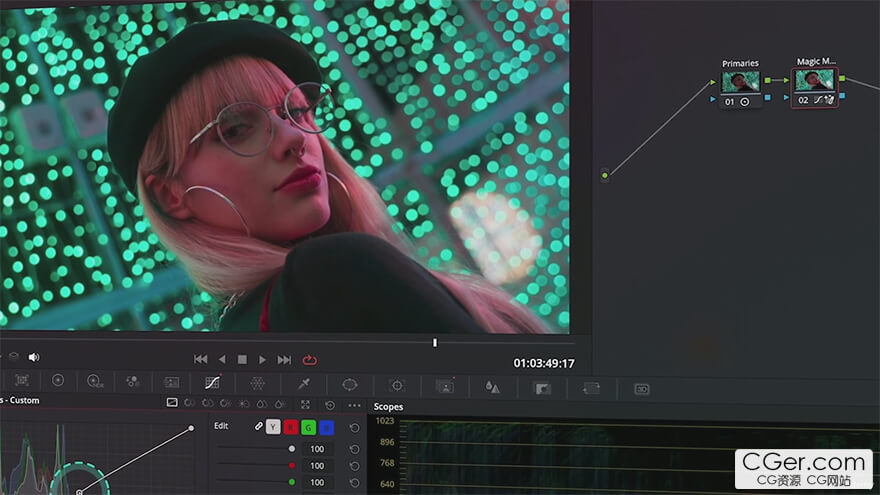Screen dimensions: 880x495
Task: Click the green intensity value field
Action: pos(317,482)
